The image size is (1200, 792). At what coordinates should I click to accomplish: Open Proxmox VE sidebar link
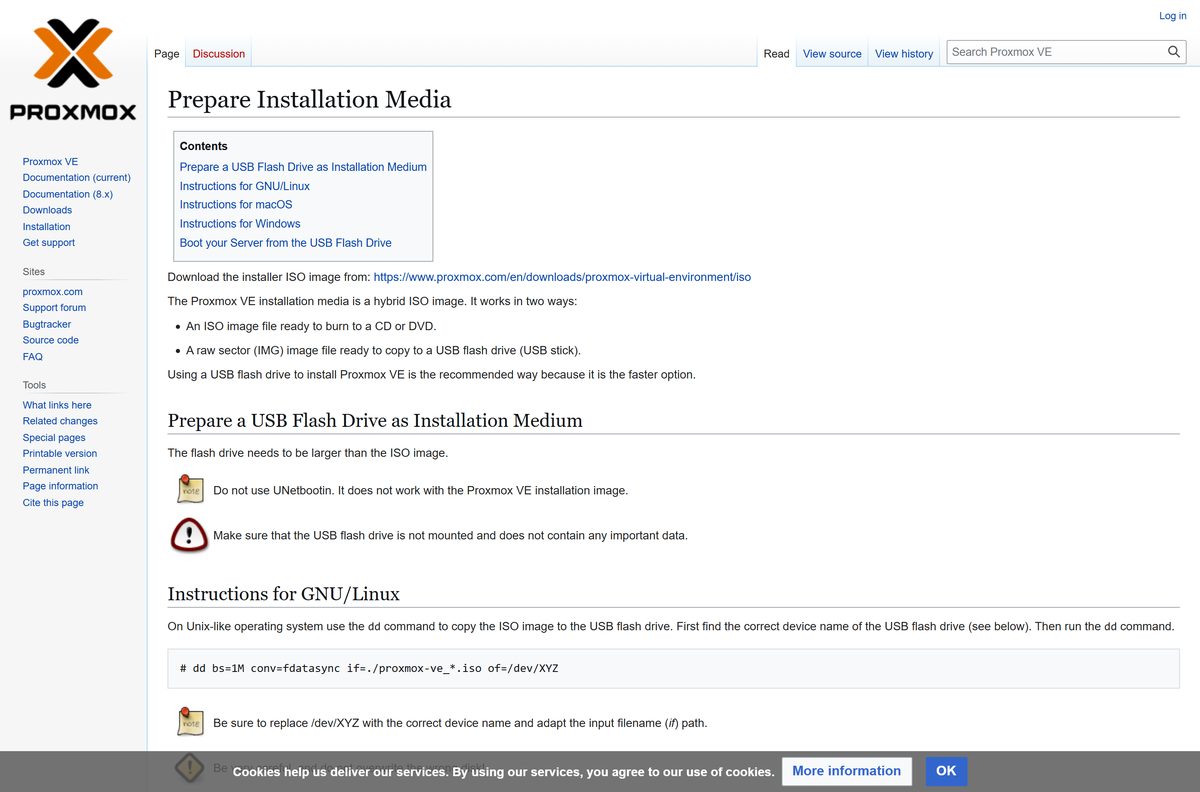point(50,161)
